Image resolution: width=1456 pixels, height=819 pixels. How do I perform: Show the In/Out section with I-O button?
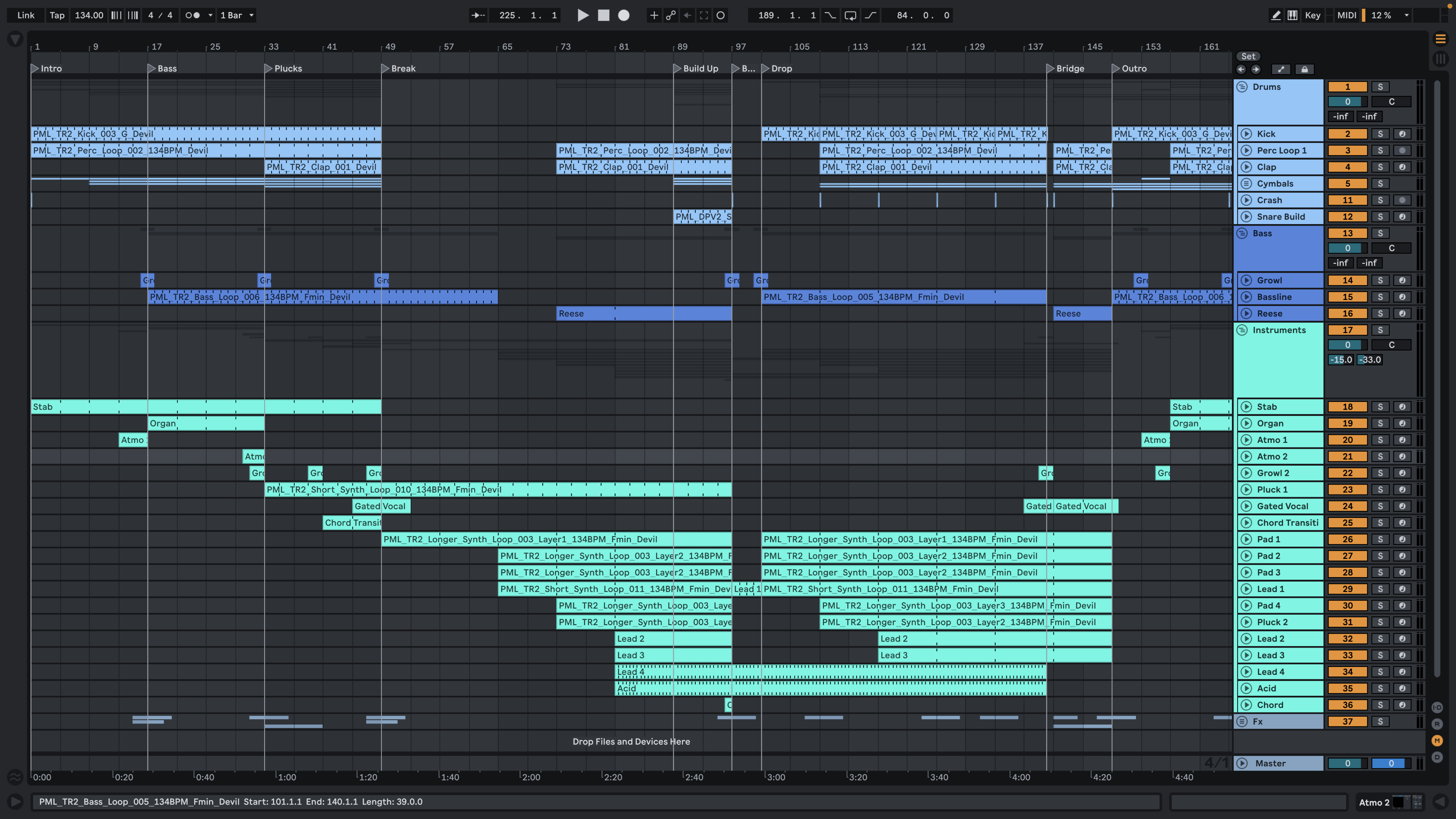1437,708
